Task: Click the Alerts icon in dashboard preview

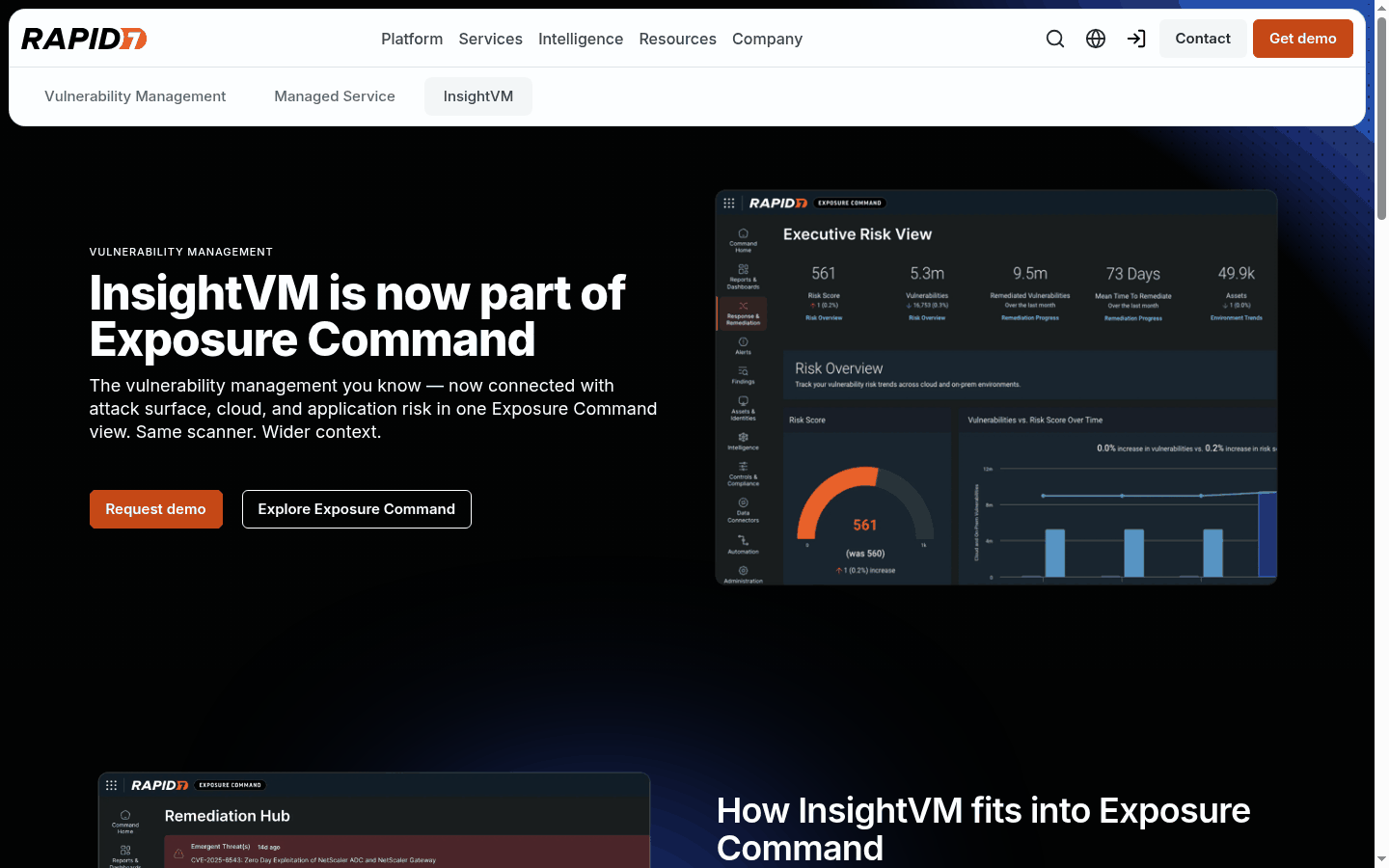Action: tap(743, 341)
